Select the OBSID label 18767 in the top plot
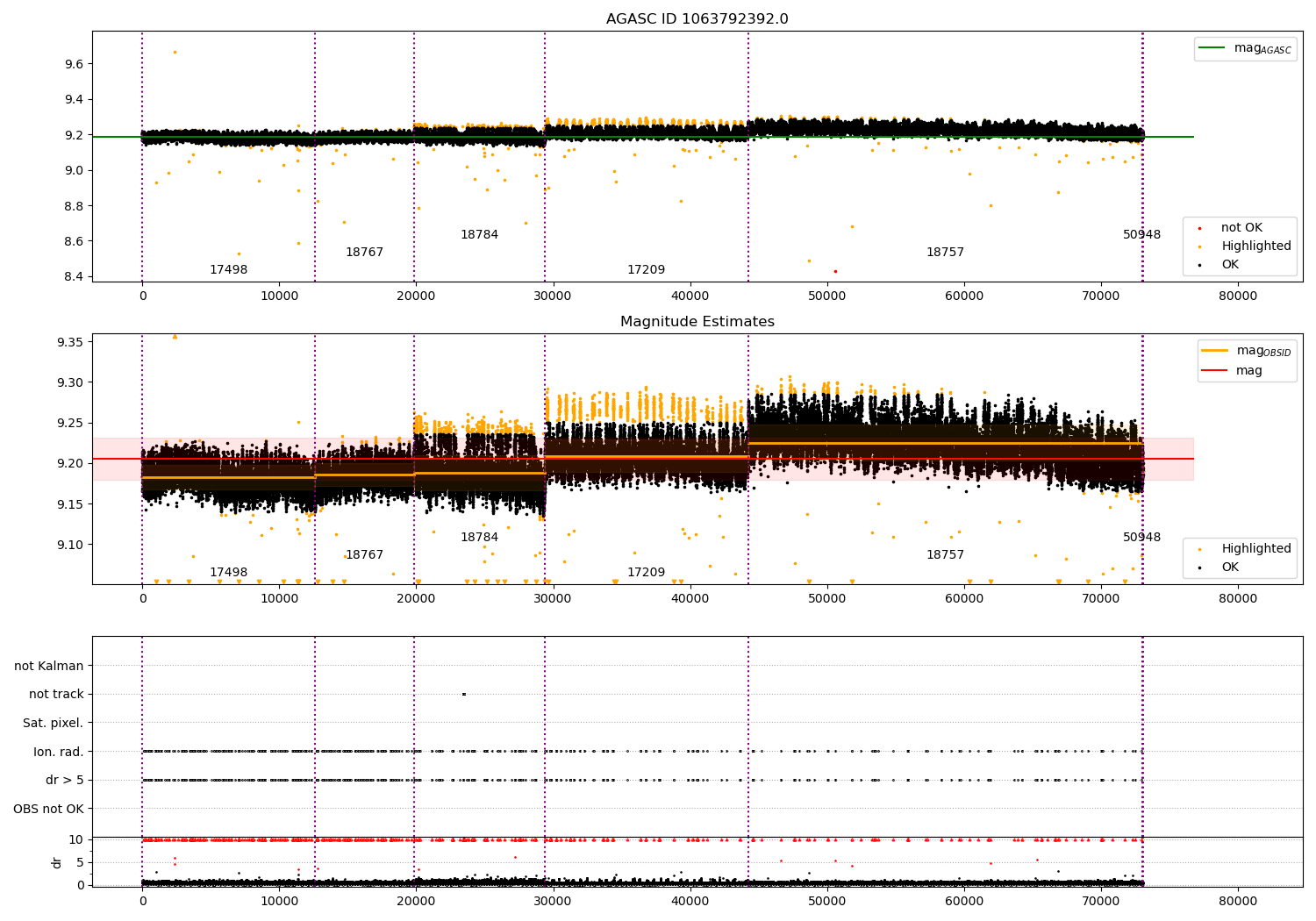The width and height of the screenshot is (1316, 921). click(364, 253)
